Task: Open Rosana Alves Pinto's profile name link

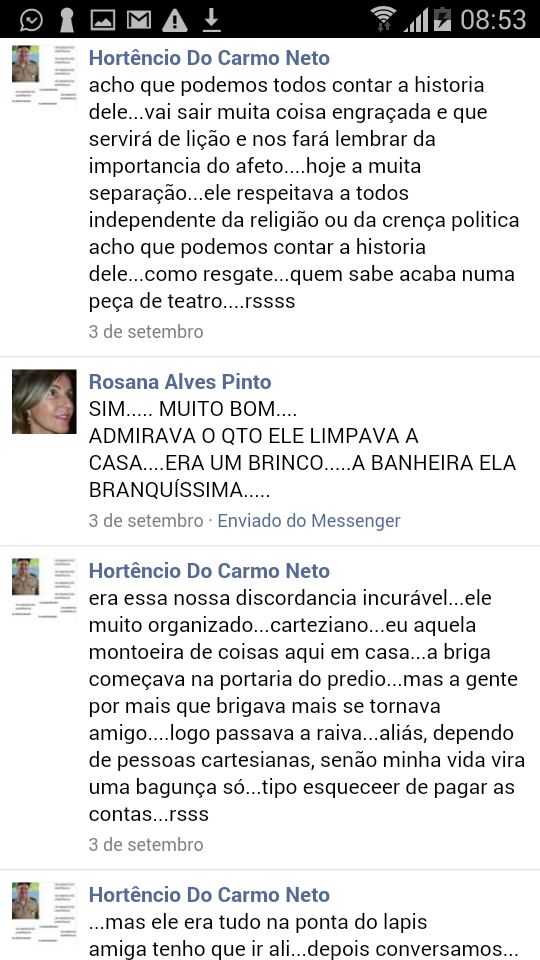Action: [180, 382]
